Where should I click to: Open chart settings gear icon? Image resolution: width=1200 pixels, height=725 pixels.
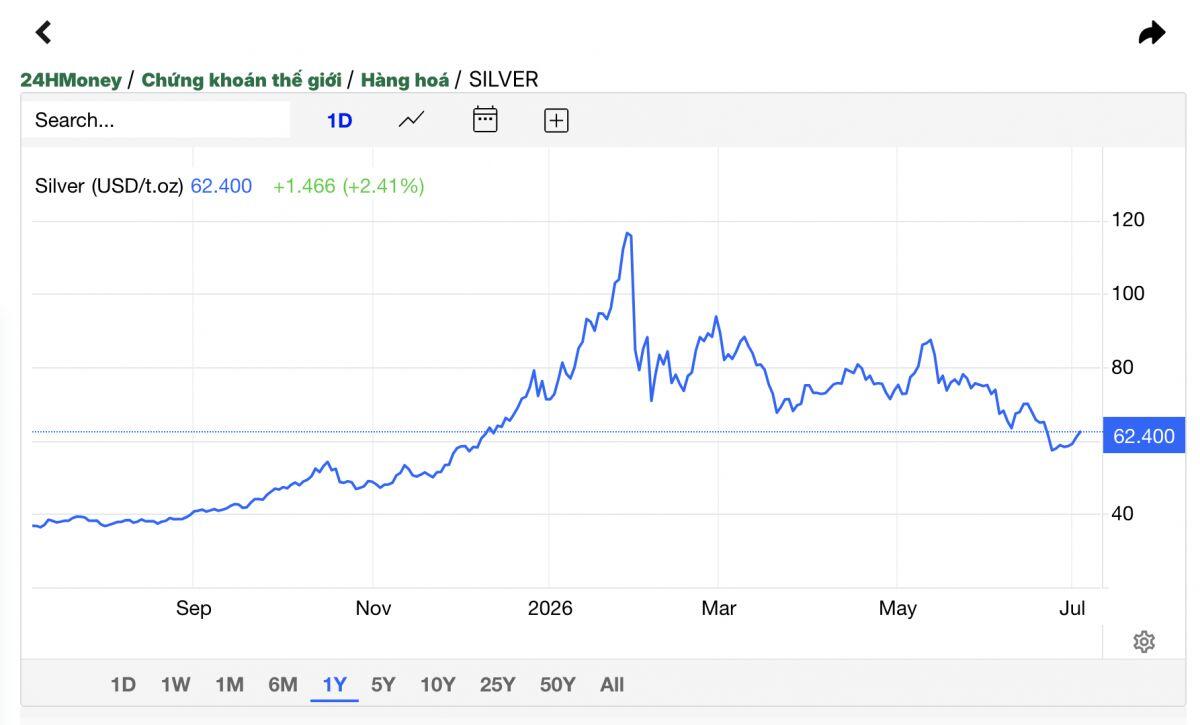(x=1144, y=642)
